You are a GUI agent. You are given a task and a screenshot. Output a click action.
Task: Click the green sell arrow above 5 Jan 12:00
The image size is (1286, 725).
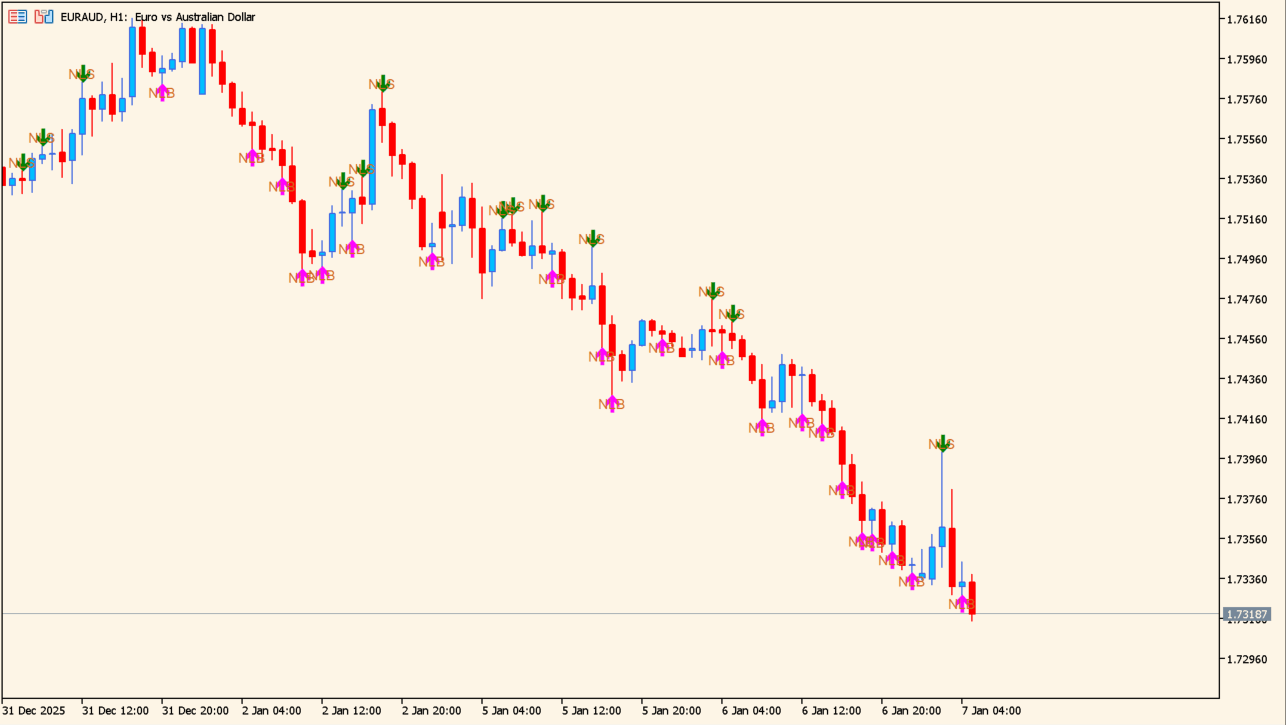click(x=592, y=239)
